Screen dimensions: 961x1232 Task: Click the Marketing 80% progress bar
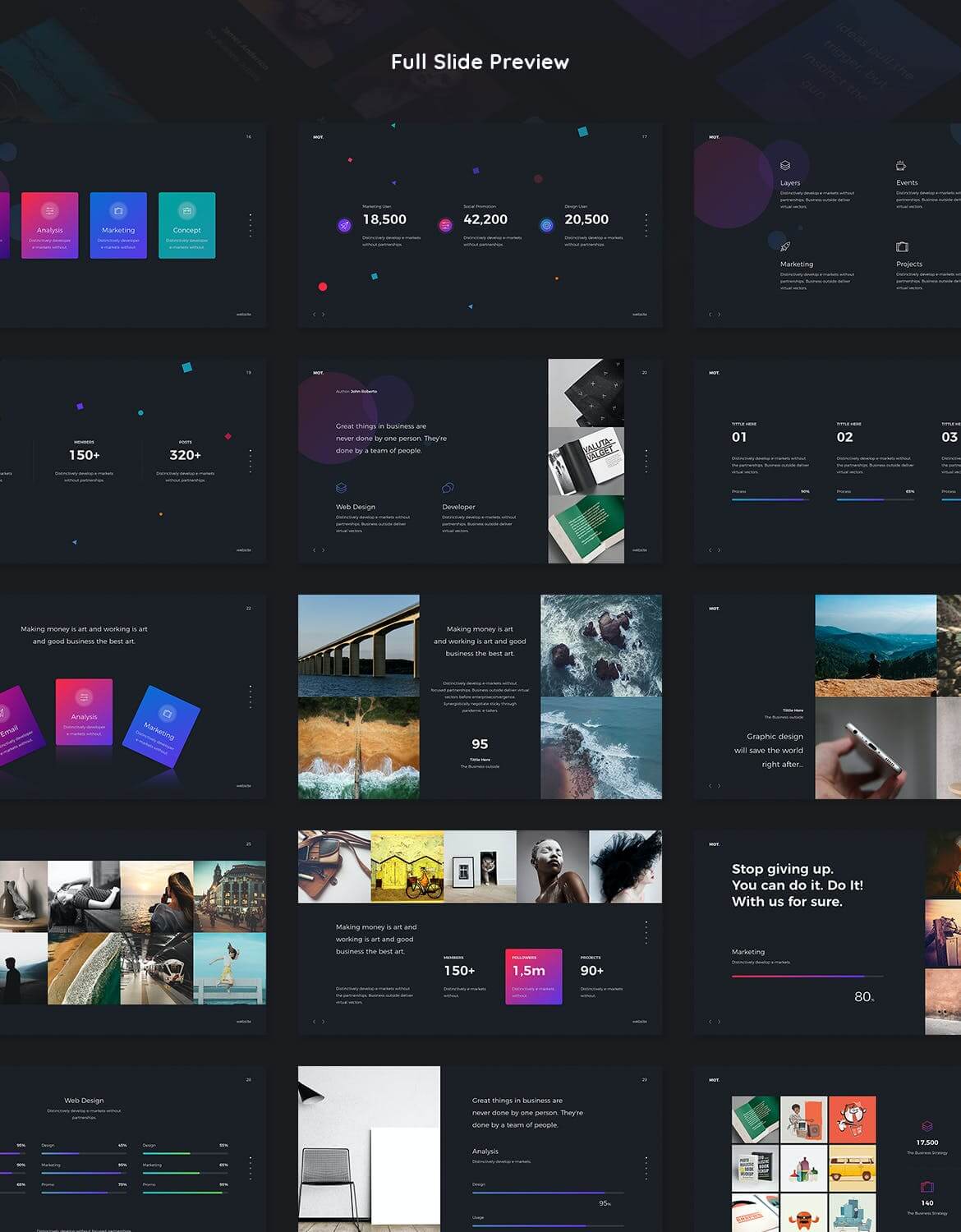point(807,976)
